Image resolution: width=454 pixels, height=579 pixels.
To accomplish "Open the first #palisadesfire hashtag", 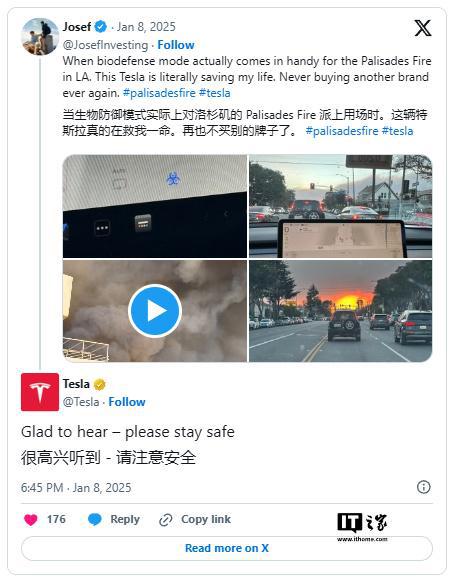I will click(x=159, y=93).
